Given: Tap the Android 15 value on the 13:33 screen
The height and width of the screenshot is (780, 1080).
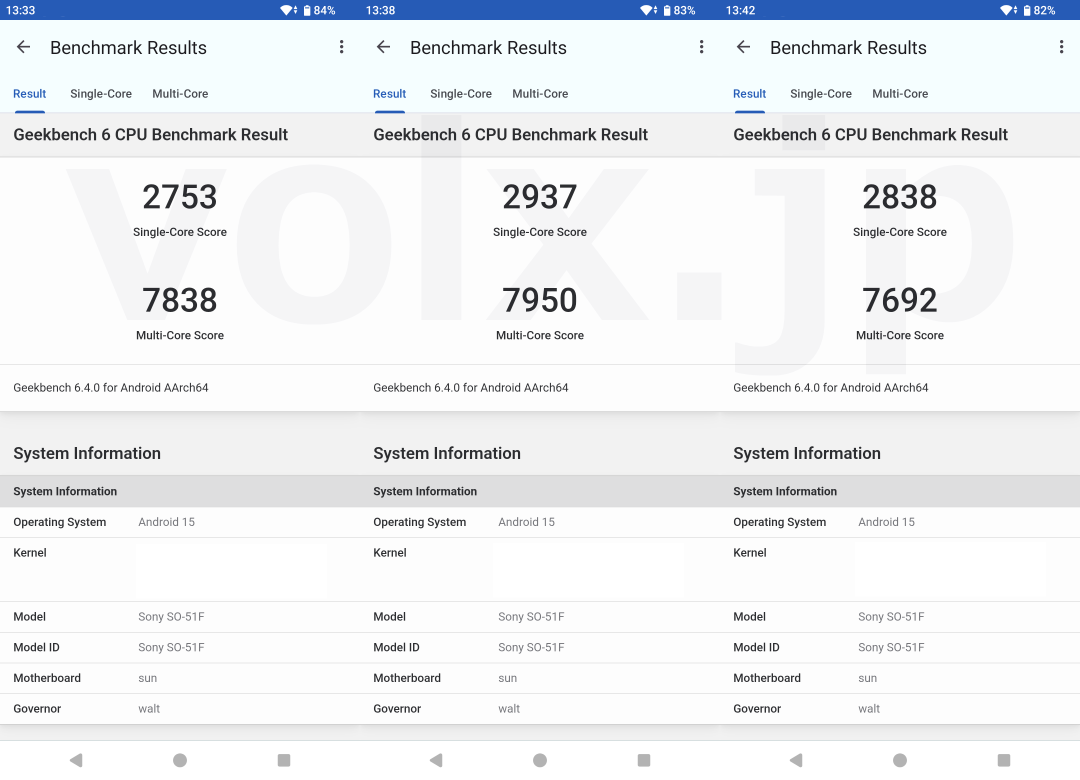Looking at the screenshot, I should point(167,522).
